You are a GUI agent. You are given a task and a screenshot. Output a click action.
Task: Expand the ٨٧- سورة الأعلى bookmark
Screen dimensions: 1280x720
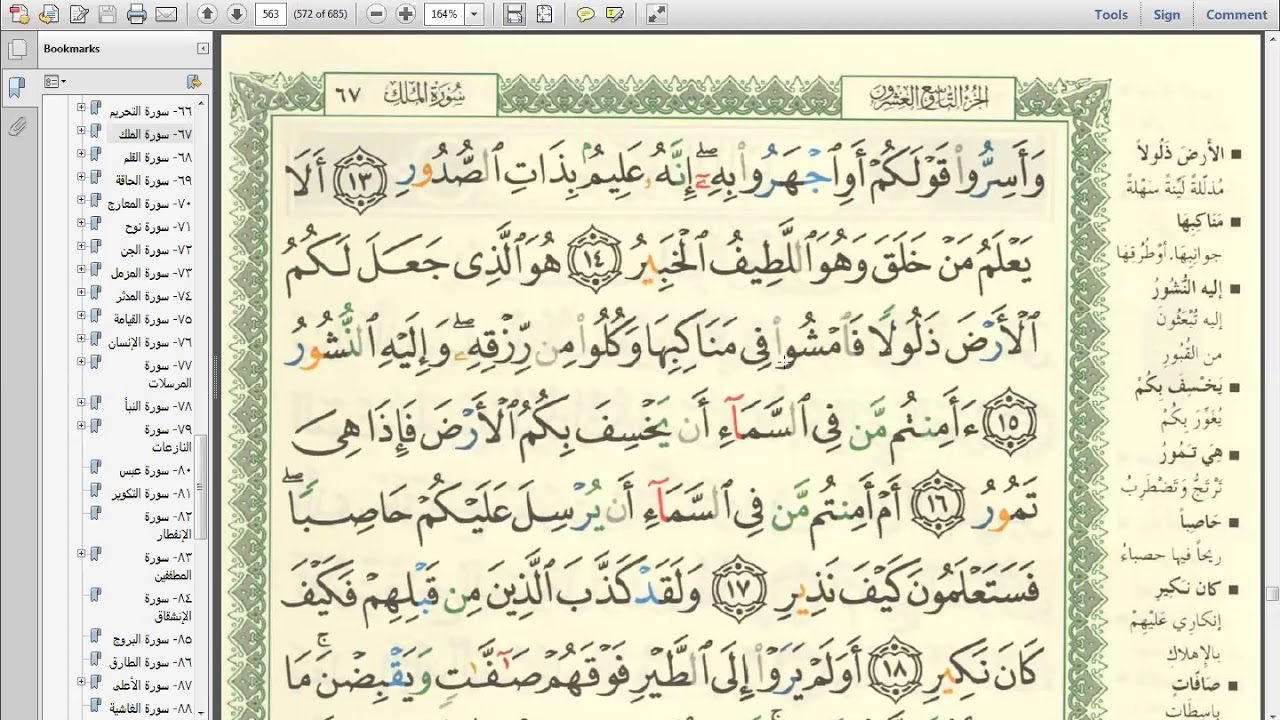tap(81, 682)
